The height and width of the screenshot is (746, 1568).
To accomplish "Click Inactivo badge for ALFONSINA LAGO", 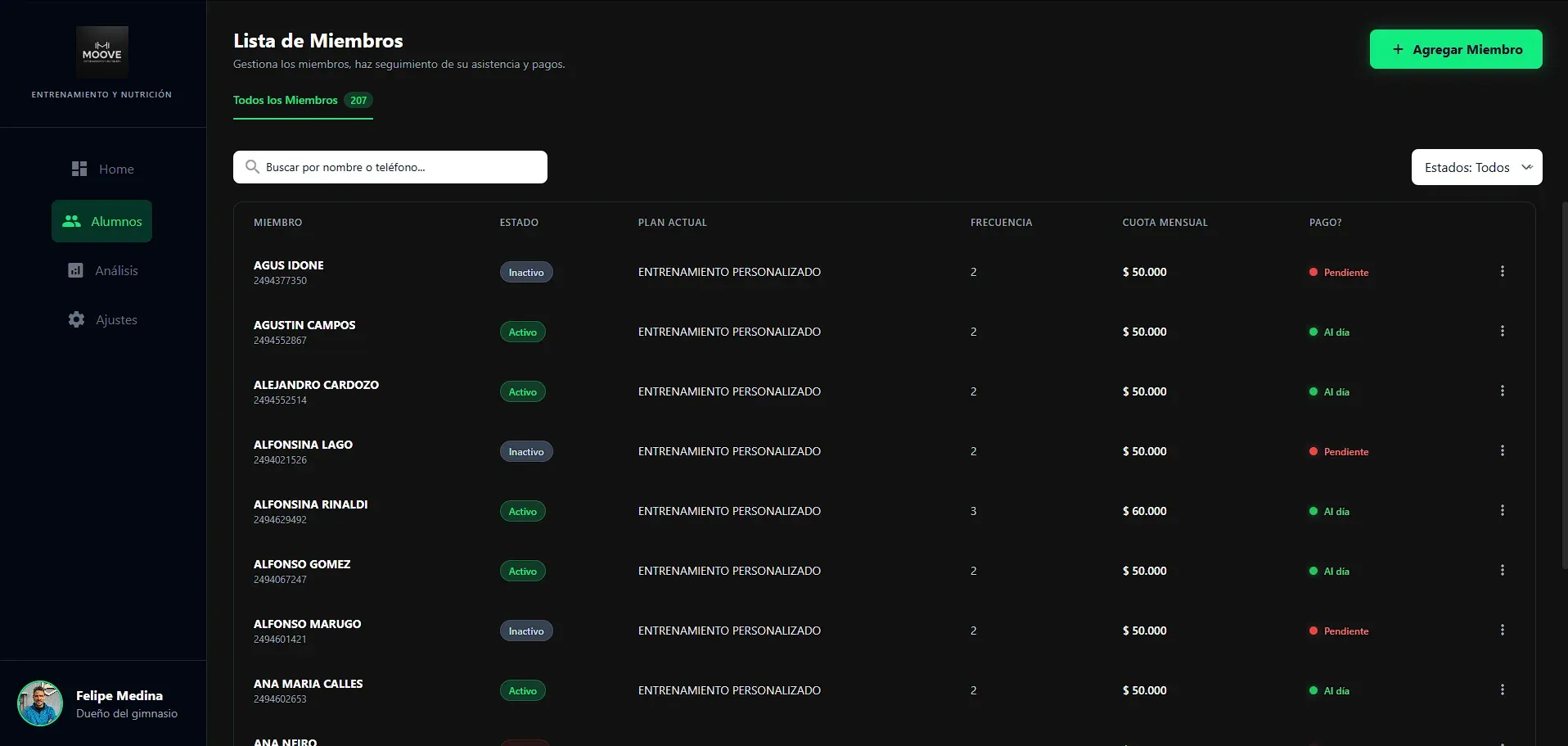I will pos(526,451).
